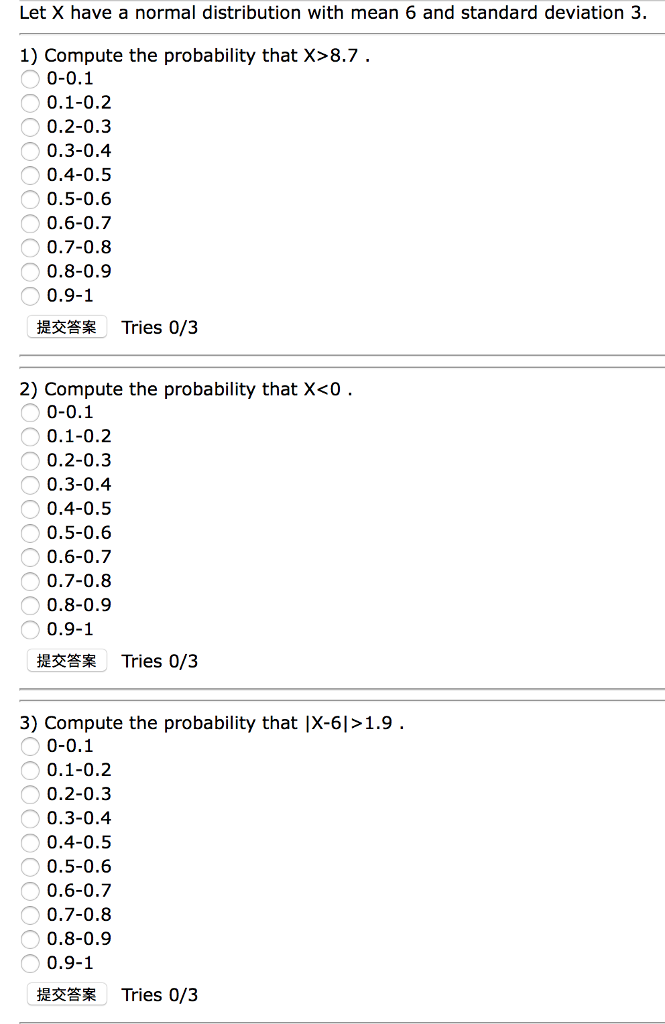Image resolution: width=665 pixels, height=1024 pixels.
Task: Choose 0.5-0.6 for question 3
Action: 30,866
